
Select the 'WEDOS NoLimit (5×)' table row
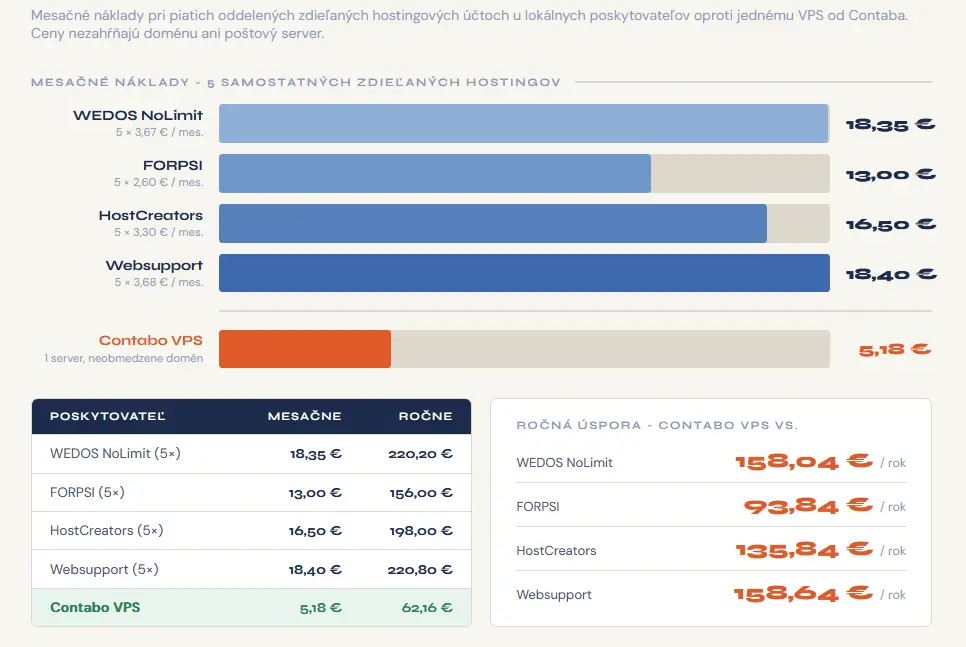coord(115,454)
